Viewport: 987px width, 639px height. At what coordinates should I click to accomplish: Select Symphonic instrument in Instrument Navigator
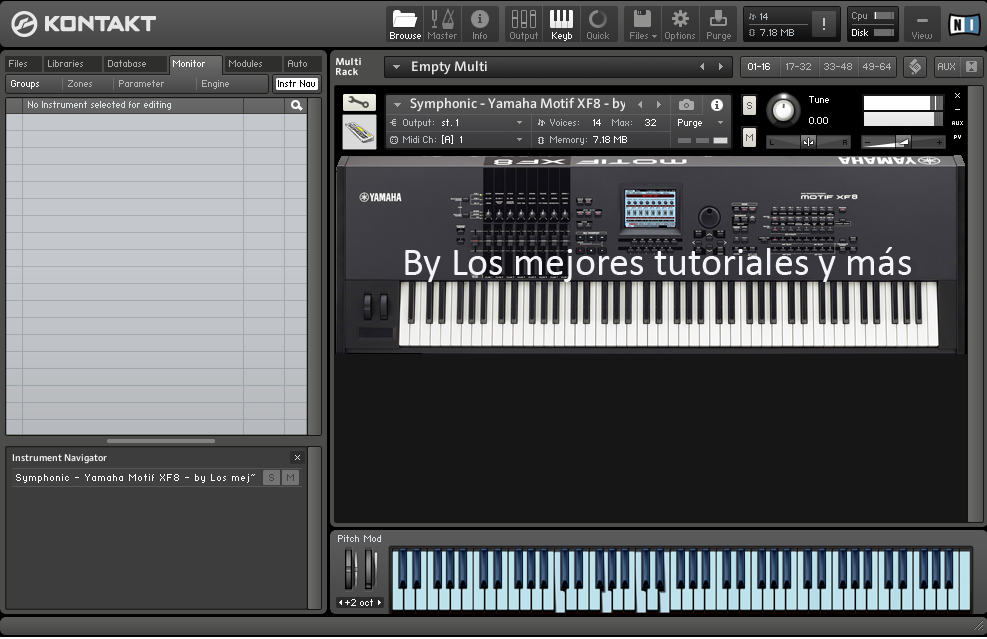(135, 478)
